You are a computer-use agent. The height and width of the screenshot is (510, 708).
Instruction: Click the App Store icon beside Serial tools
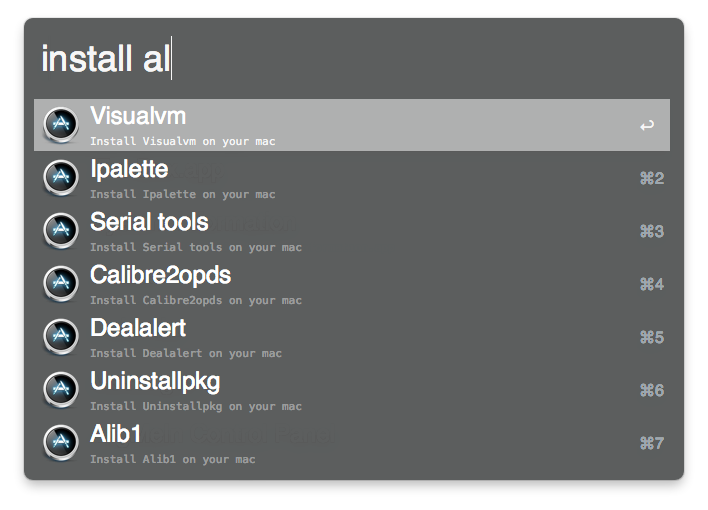(61, 231)
